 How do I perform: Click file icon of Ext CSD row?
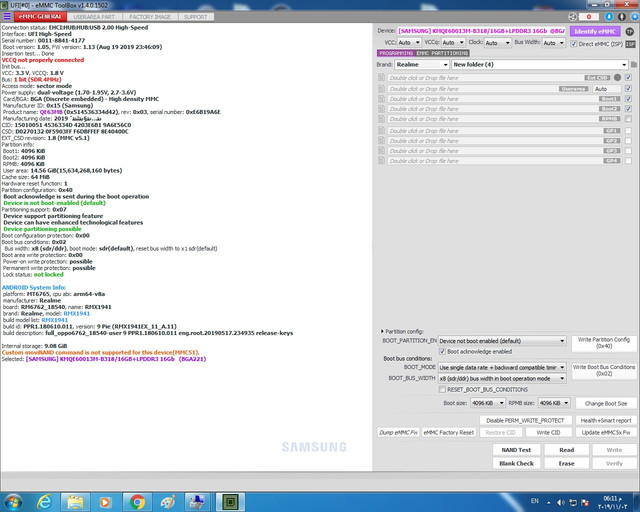[381, 78]
